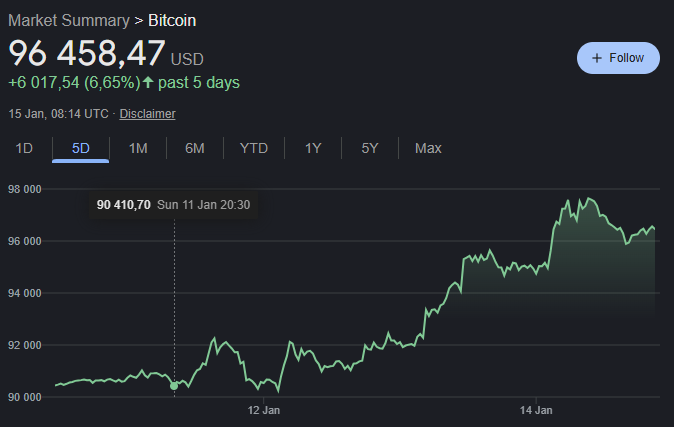
Task: Click the Bitcoin title text
Action: pos(172,21)
